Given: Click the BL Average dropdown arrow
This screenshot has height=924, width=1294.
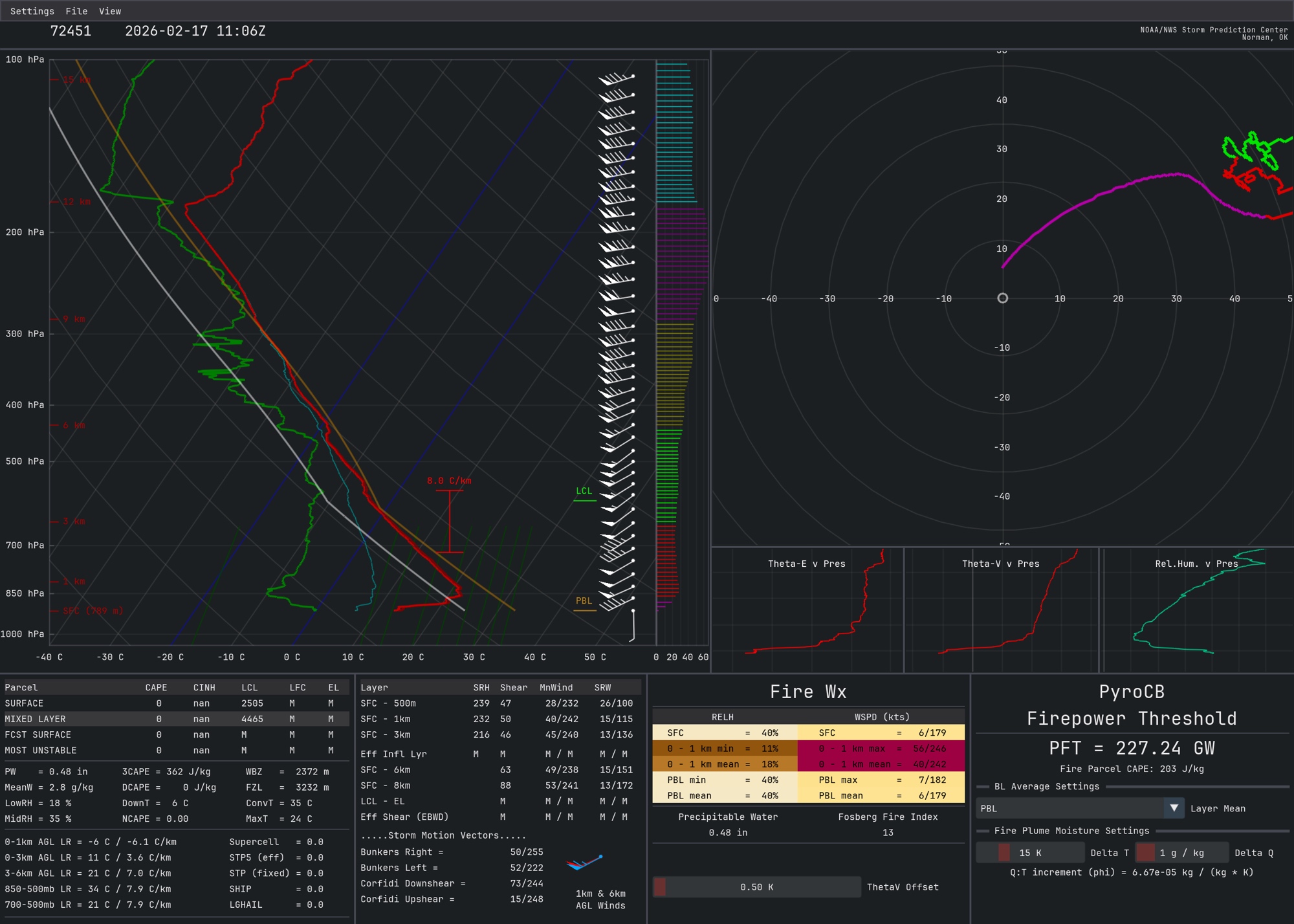Looking at the screenshot, I should tap(1174, 808).
